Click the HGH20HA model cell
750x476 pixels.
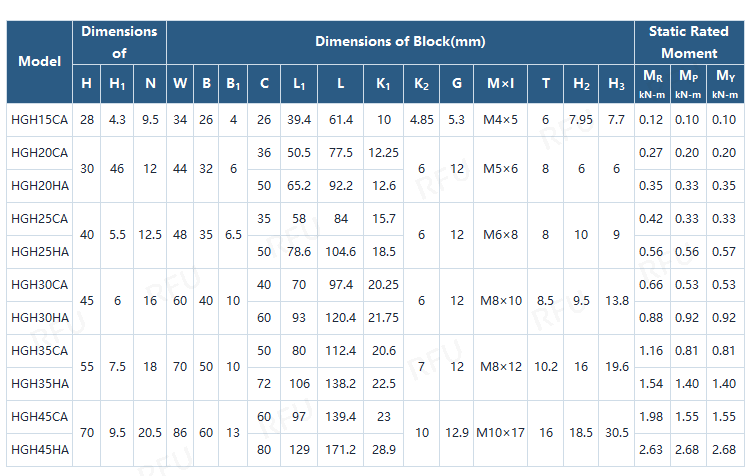[x=40, y=185]
